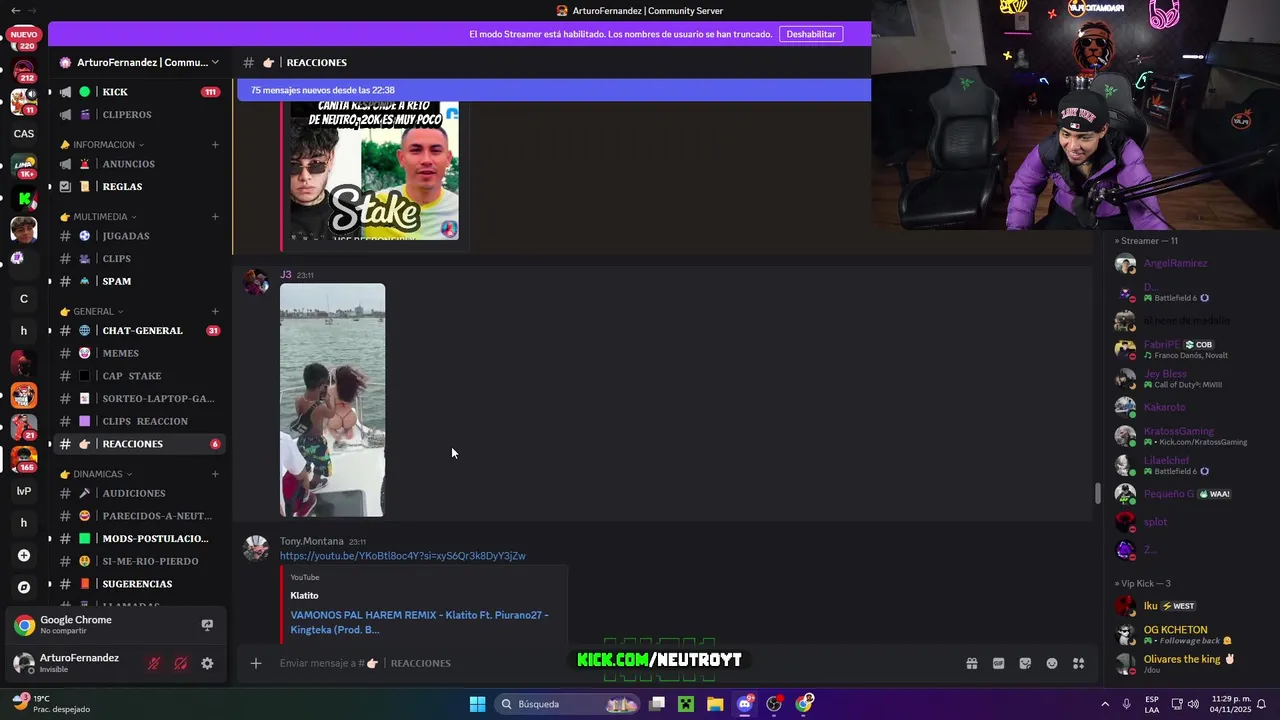Expand ArturoFernandez server dropdown menu
Image resolution: width=1280 pixels, height=720 pixels.
coord(215,62)
